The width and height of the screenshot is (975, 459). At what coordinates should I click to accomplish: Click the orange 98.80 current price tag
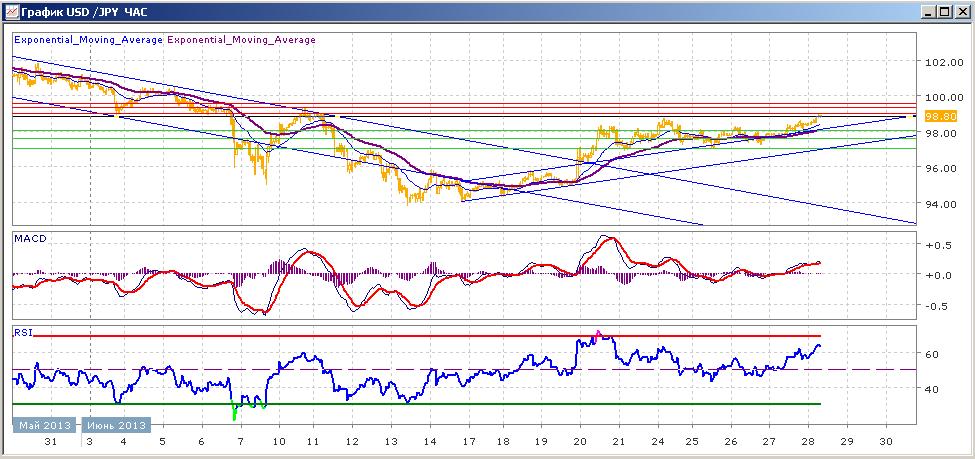click(x=940, y=116)
